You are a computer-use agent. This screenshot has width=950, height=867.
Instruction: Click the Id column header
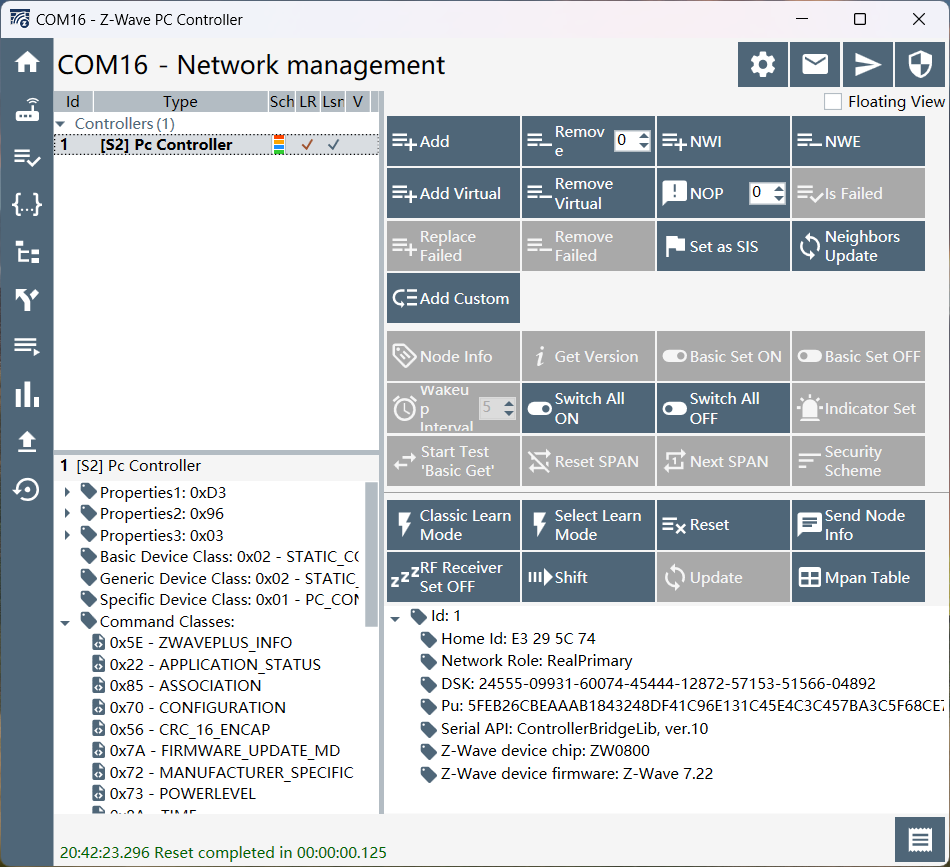tap(72, 102)
